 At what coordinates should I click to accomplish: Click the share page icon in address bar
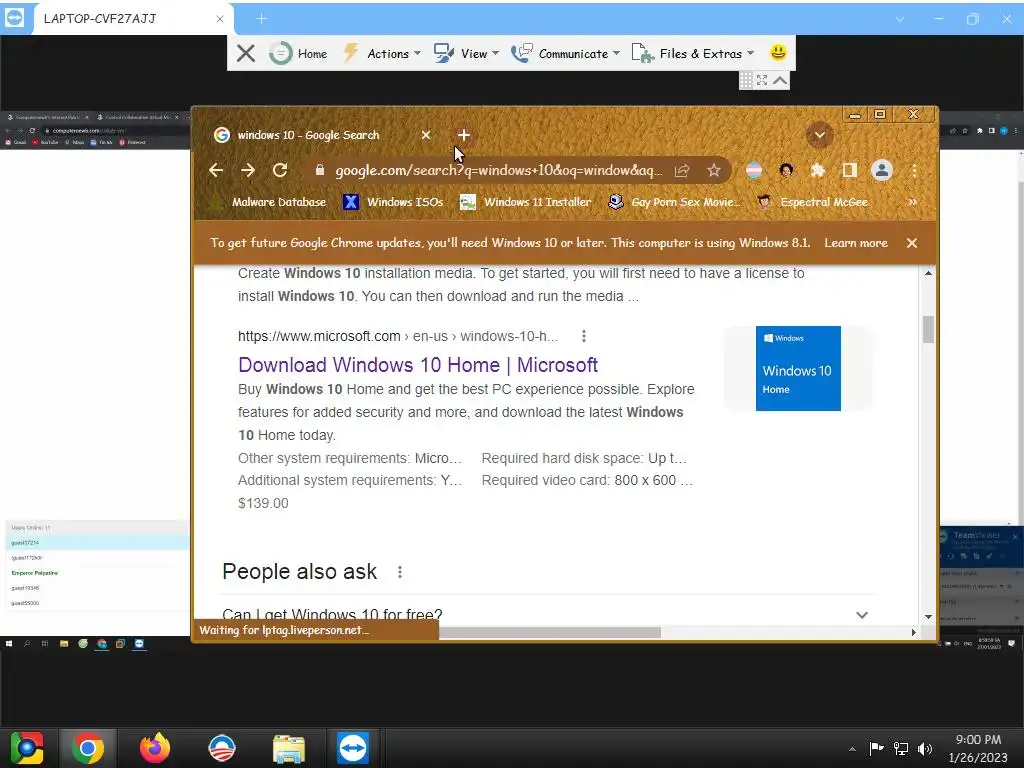tap(682, 170)
